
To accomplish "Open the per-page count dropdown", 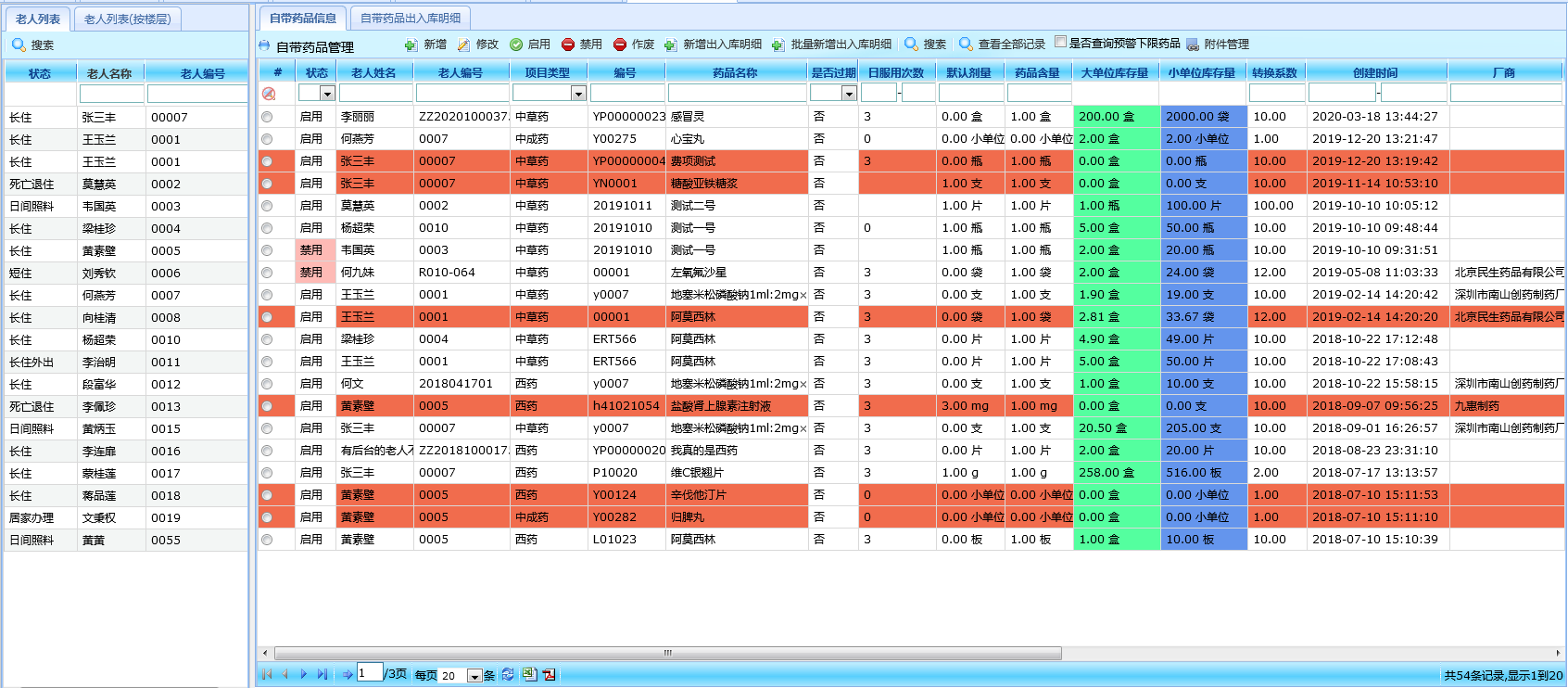I will [474, 676].
